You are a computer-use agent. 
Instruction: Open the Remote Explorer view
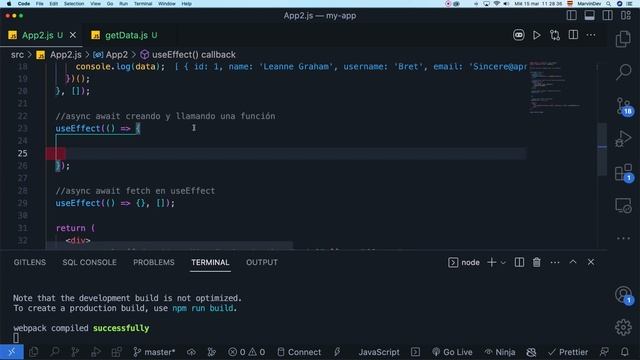[x=623, y=205]
